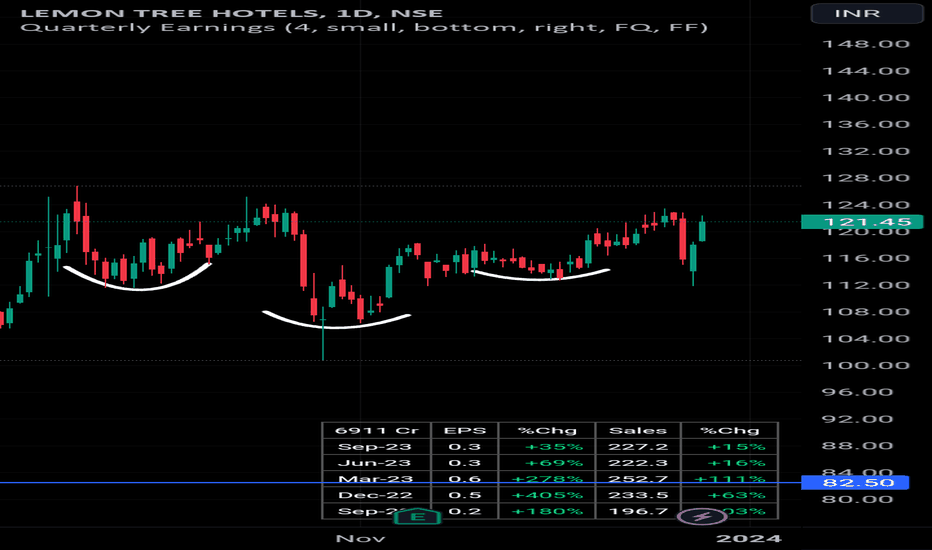Click the 121.45 current price label
This screenshot has width=932, height=550.
click(x=862, y=222)
